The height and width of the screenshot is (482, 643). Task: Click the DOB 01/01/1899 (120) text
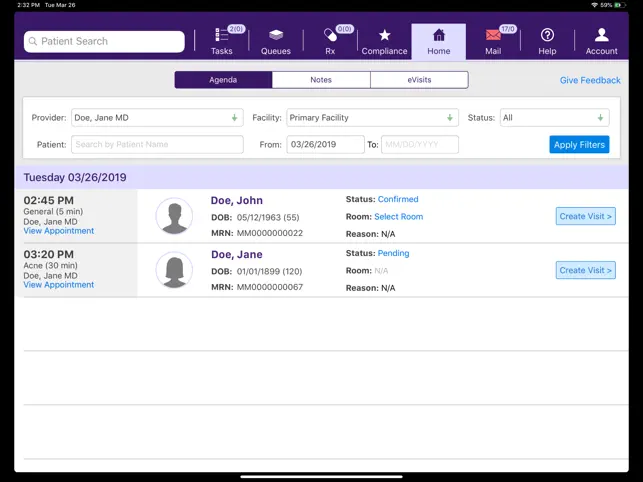click(269, 272)
